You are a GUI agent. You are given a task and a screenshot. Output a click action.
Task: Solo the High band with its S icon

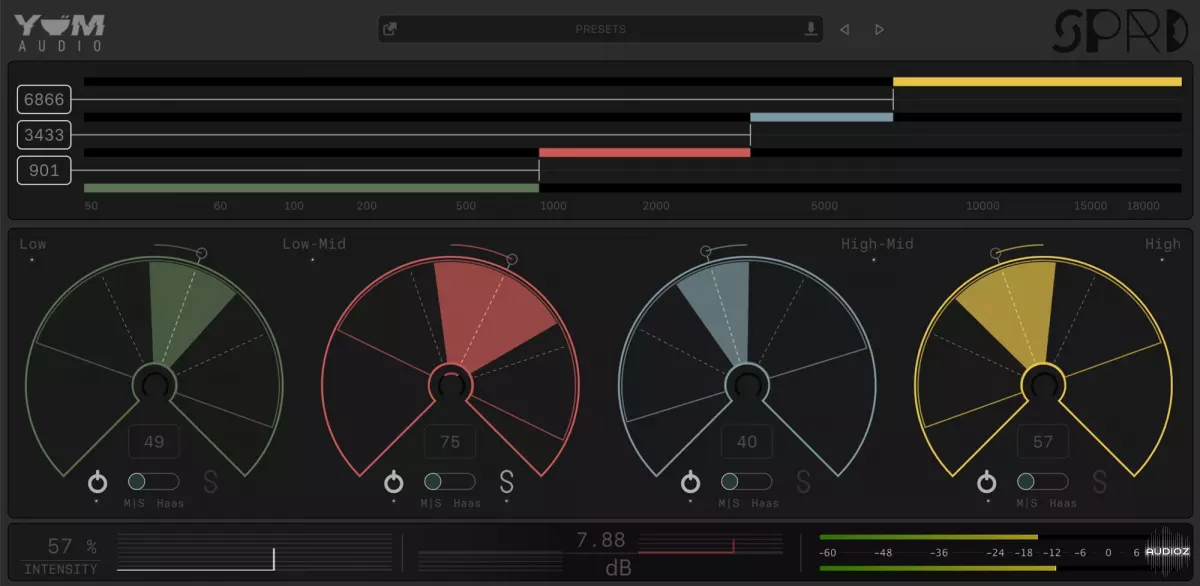[1100, 482]
